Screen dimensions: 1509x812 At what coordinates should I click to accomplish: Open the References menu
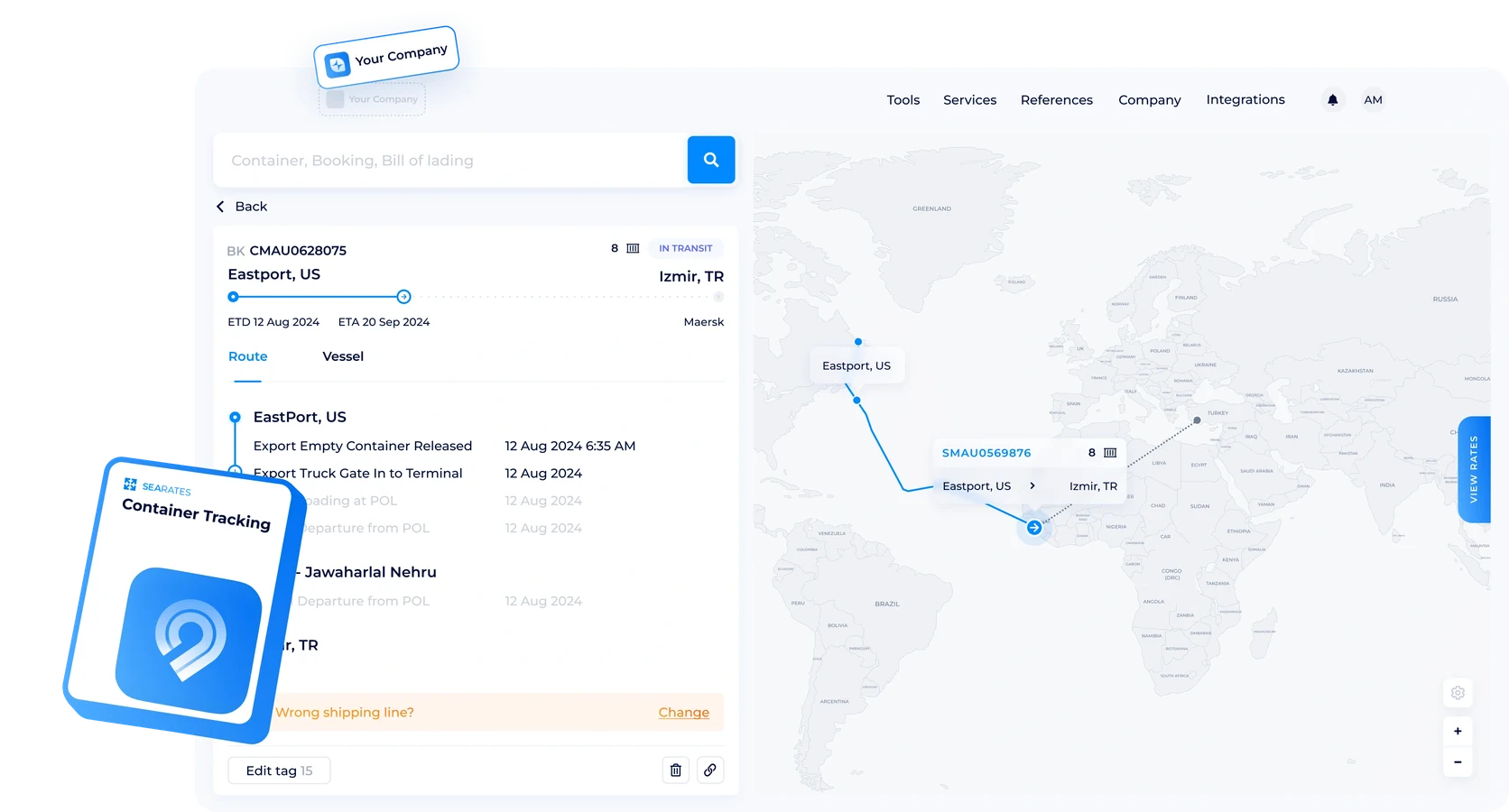pyautogui.click(x=1057, y=100)
